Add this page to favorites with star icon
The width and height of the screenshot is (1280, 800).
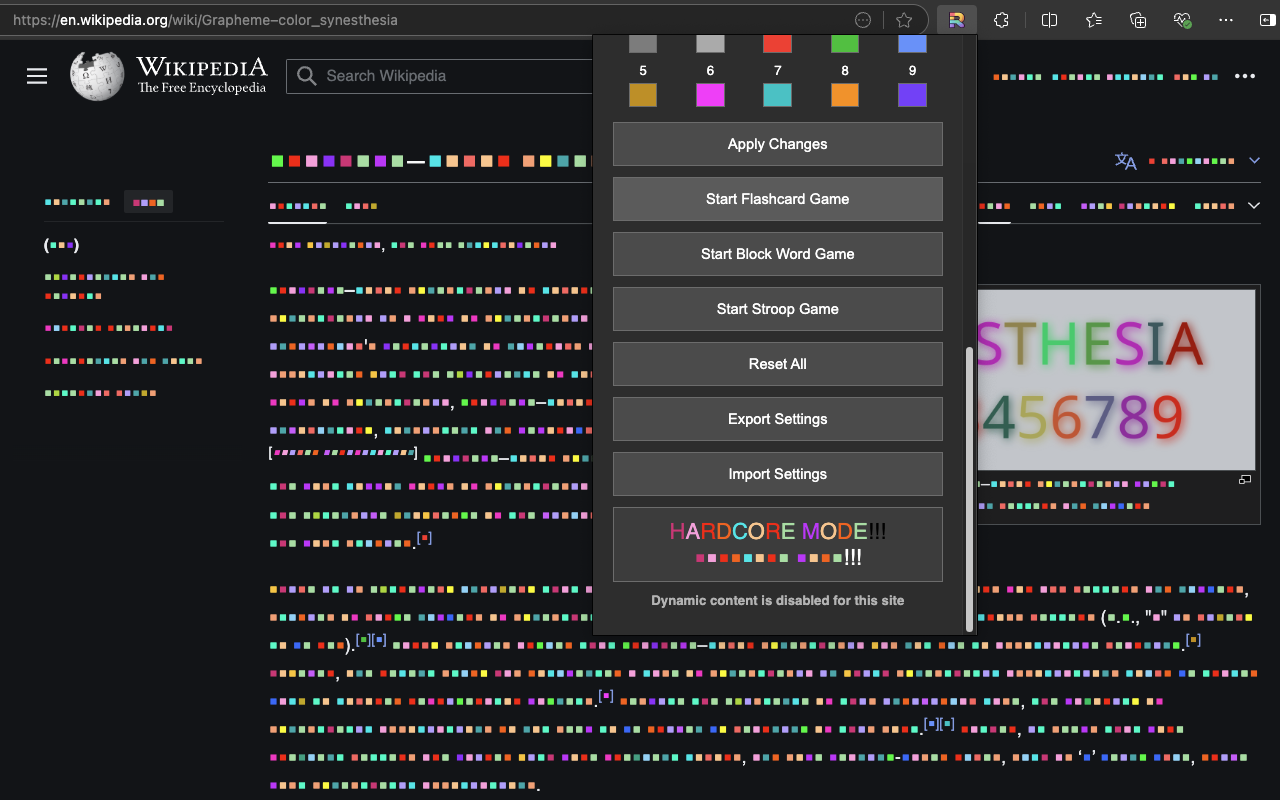(x=904, y=20)
